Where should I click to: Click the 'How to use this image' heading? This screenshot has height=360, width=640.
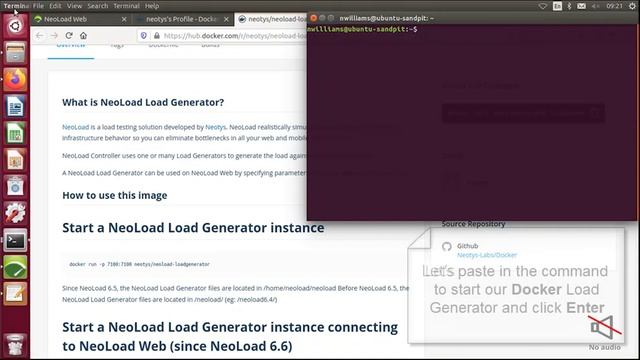click(x=115, y=196)
